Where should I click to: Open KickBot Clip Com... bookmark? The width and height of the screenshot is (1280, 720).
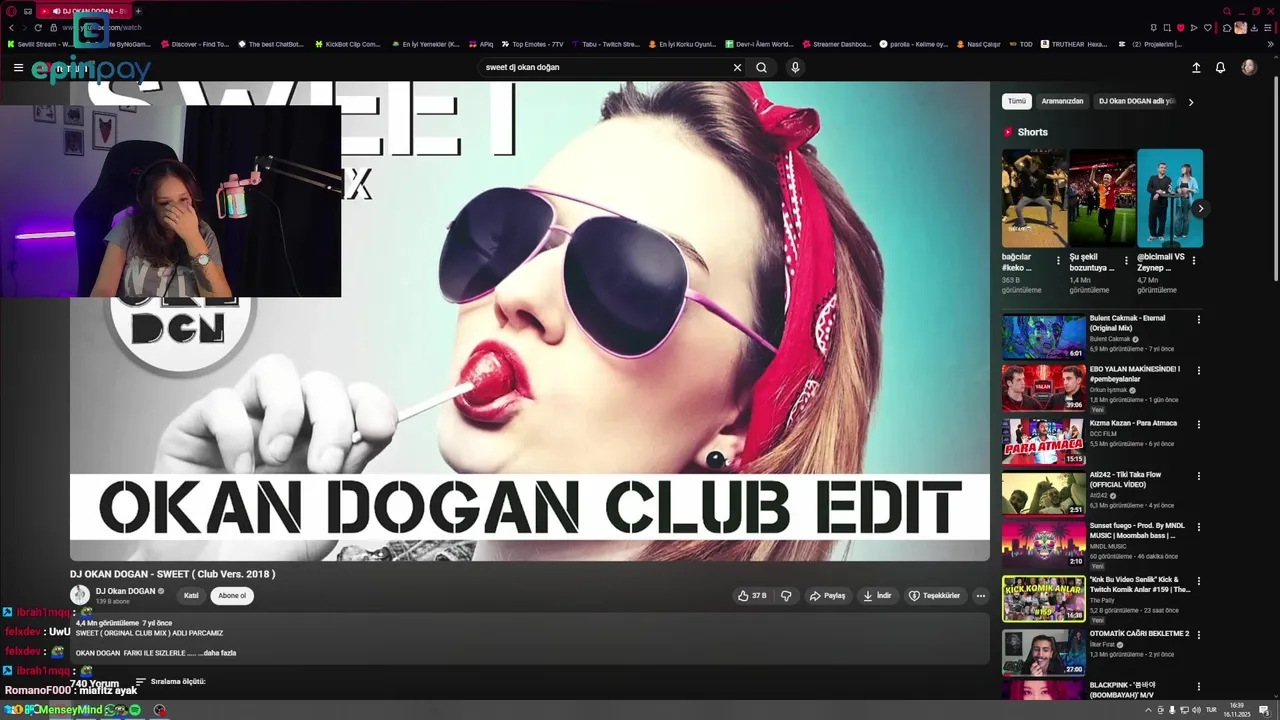coord(348,44)
